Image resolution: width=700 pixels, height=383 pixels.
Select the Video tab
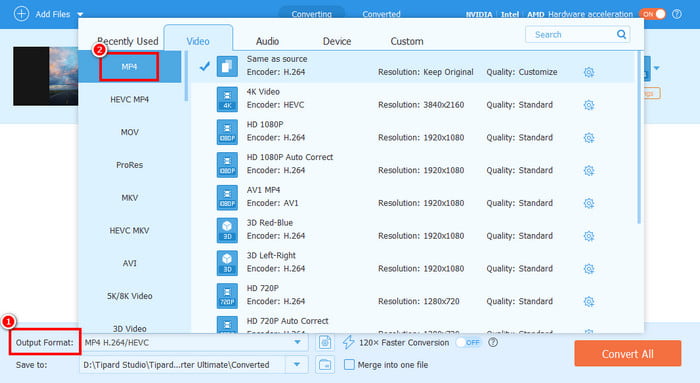(198, 41)
